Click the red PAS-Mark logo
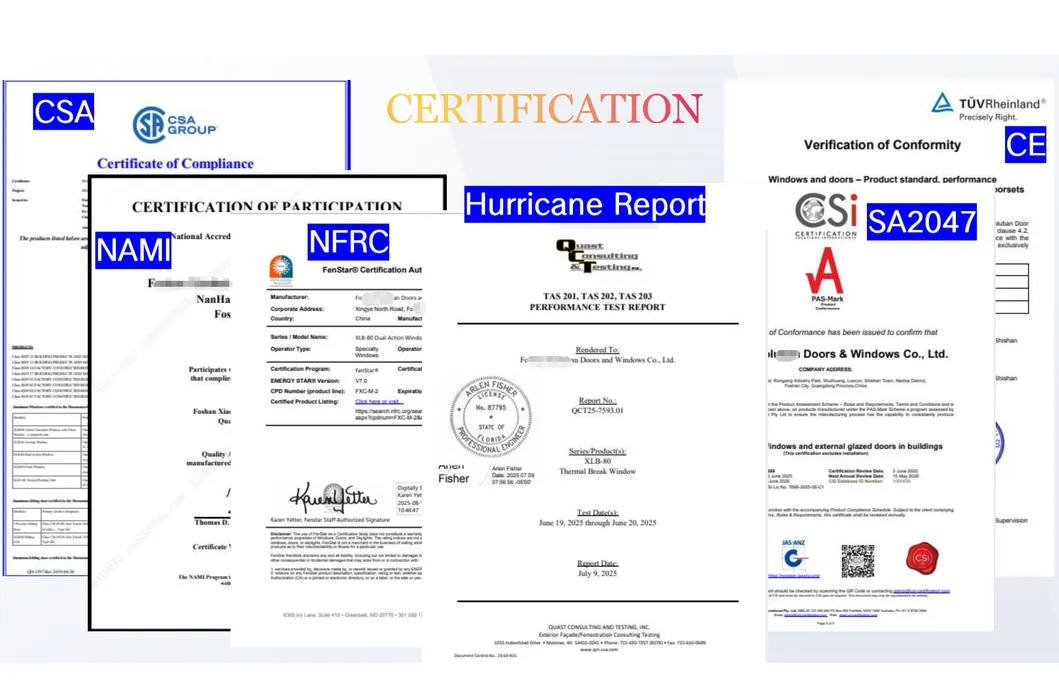Image resolution: width=1059 pixels, height=695 pixels. coord(826,278)
